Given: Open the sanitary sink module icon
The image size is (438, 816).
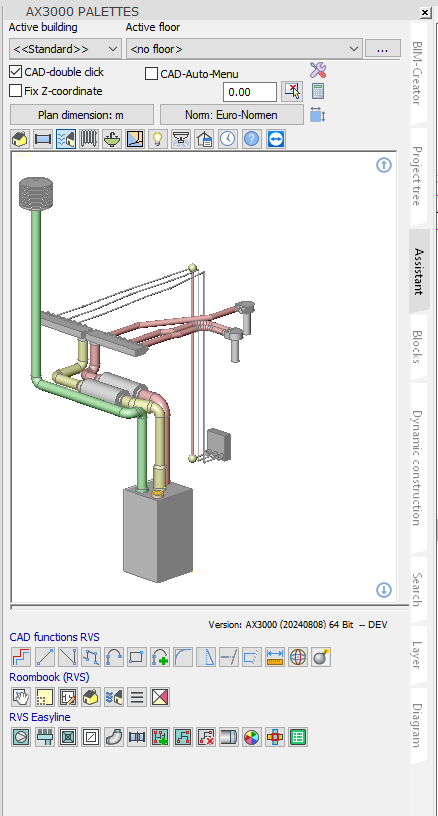Looking at the screenshot, I should coord(112,139).
